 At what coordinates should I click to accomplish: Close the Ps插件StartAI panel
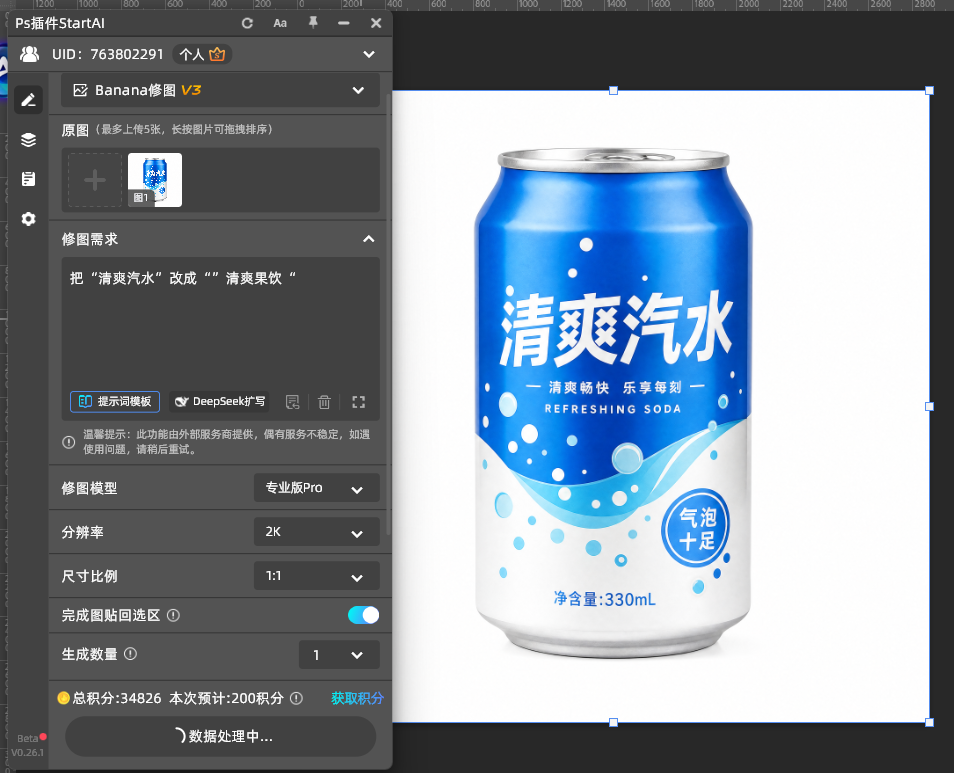click(376, 23)
